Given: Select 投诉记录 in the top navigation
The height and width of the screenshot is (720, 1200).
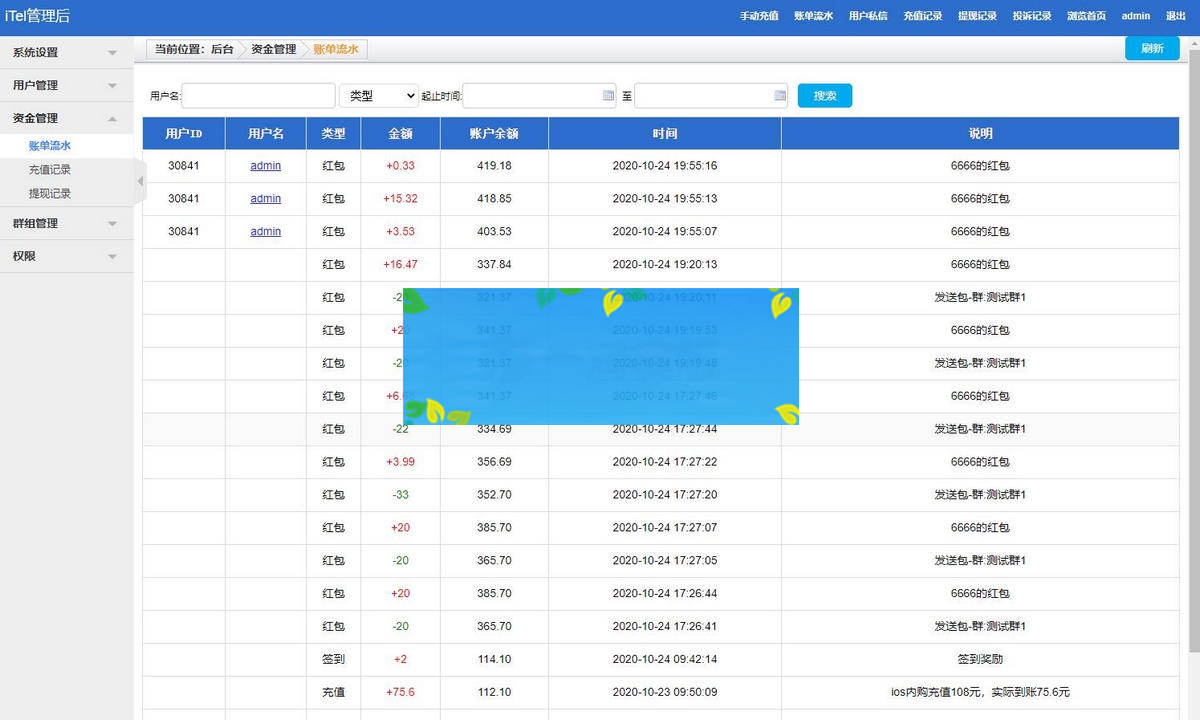Looking at the screenshot, I should (x=1031, y=16).
